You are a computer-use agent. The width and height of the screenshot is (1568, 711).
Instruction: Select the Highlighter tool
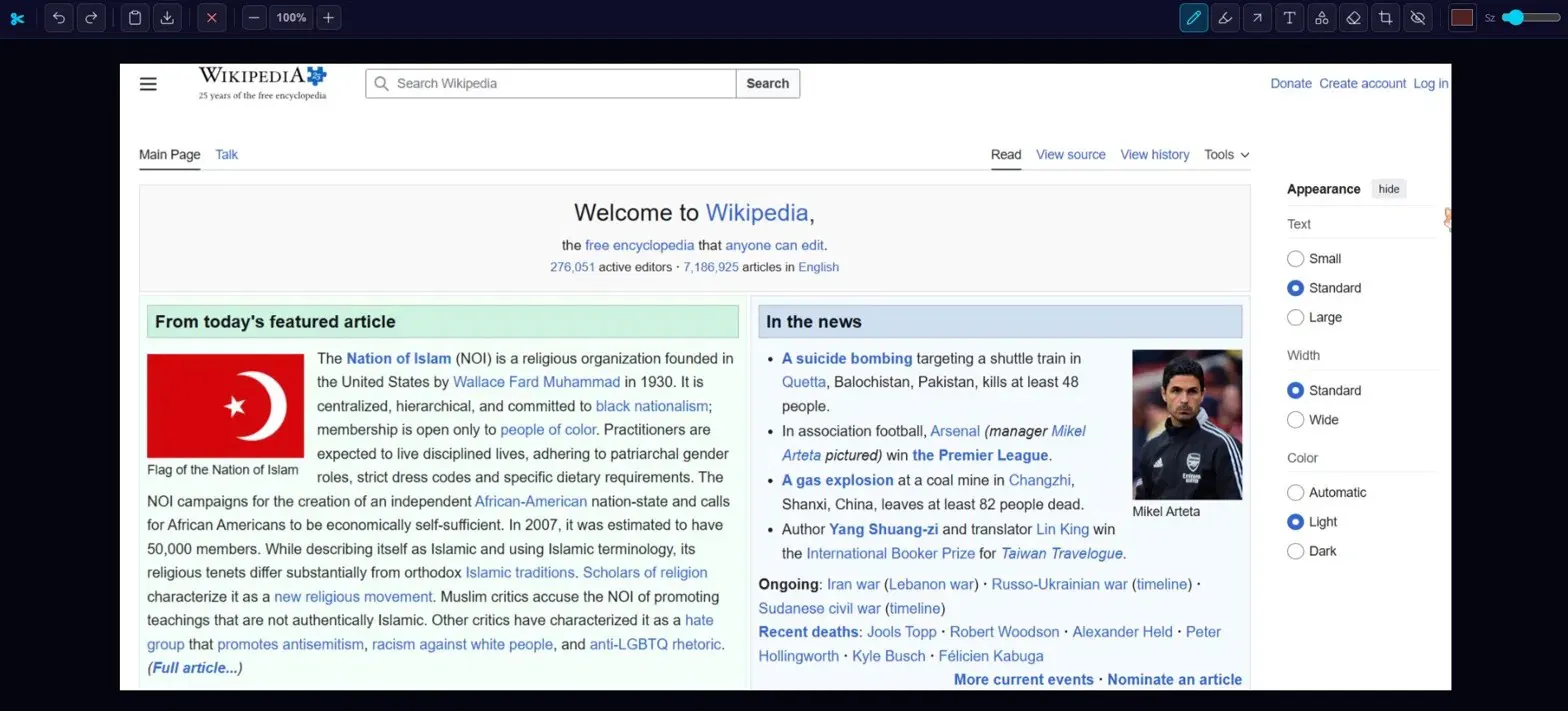[1225, 18]
